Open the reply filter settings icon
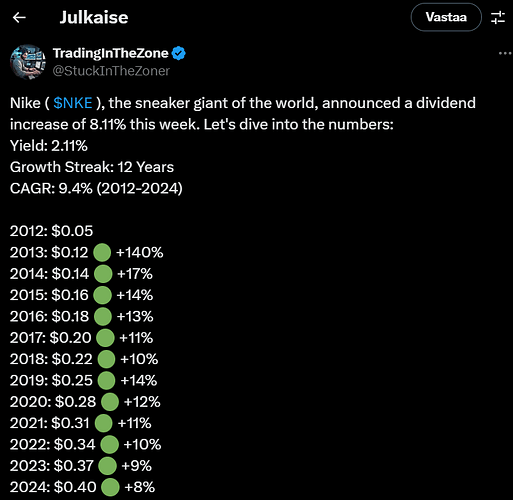513x500 pixels. click(498, 17)
